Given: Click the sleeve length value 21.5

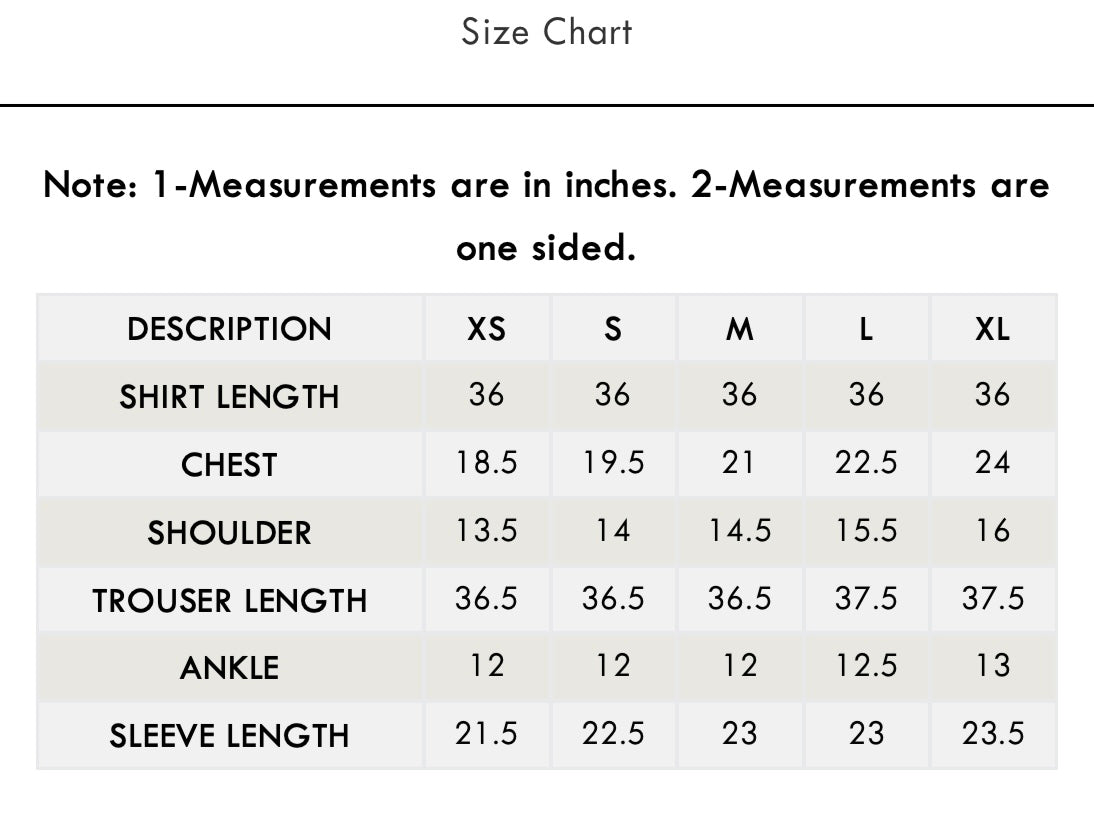Looking at the screenshot, I should [x=486, y=733].
